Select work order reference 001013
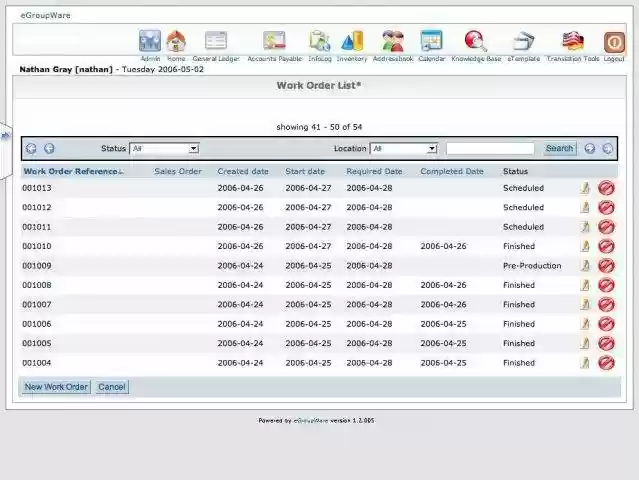 point(37,188)
